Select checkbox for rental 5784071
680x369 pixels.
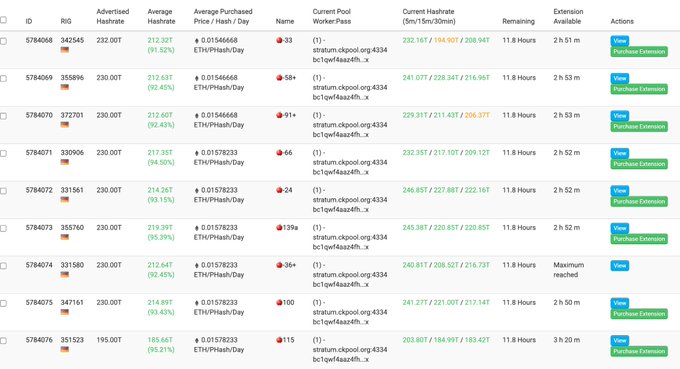(3, 153)
